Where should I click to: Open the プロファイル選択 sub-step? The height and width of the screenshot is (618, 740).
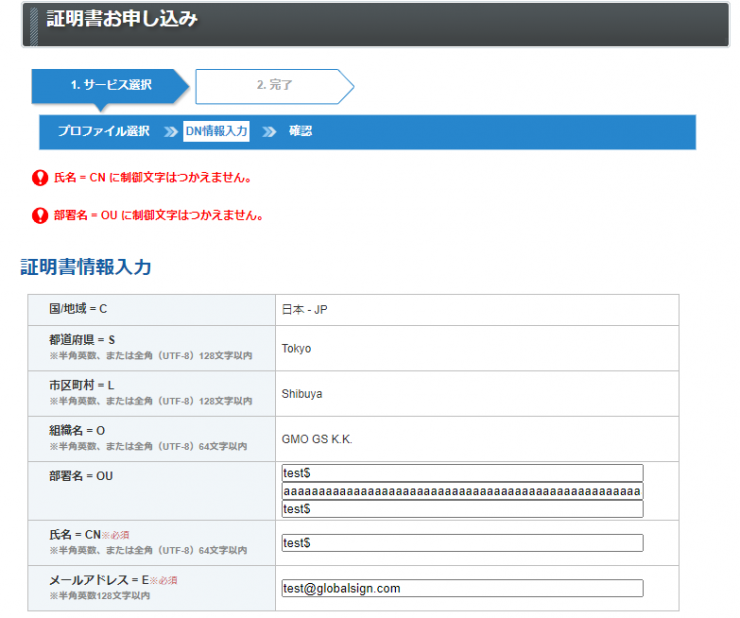[103, 131]
